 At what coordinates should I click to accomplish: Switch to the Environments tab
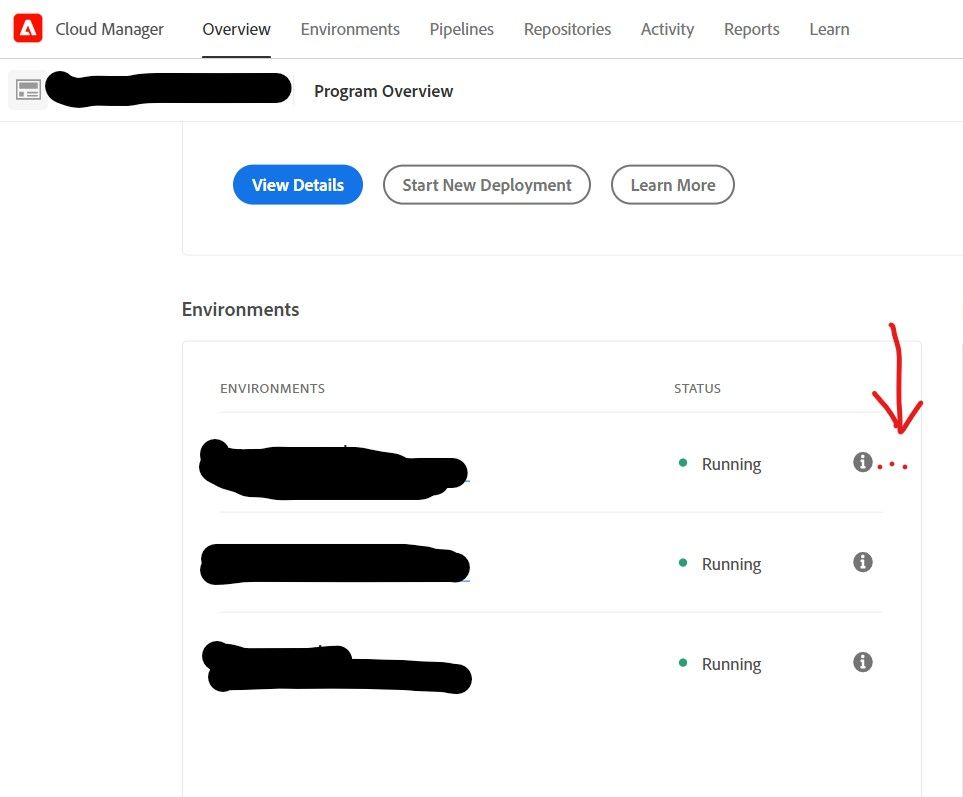tap(350, 29)
